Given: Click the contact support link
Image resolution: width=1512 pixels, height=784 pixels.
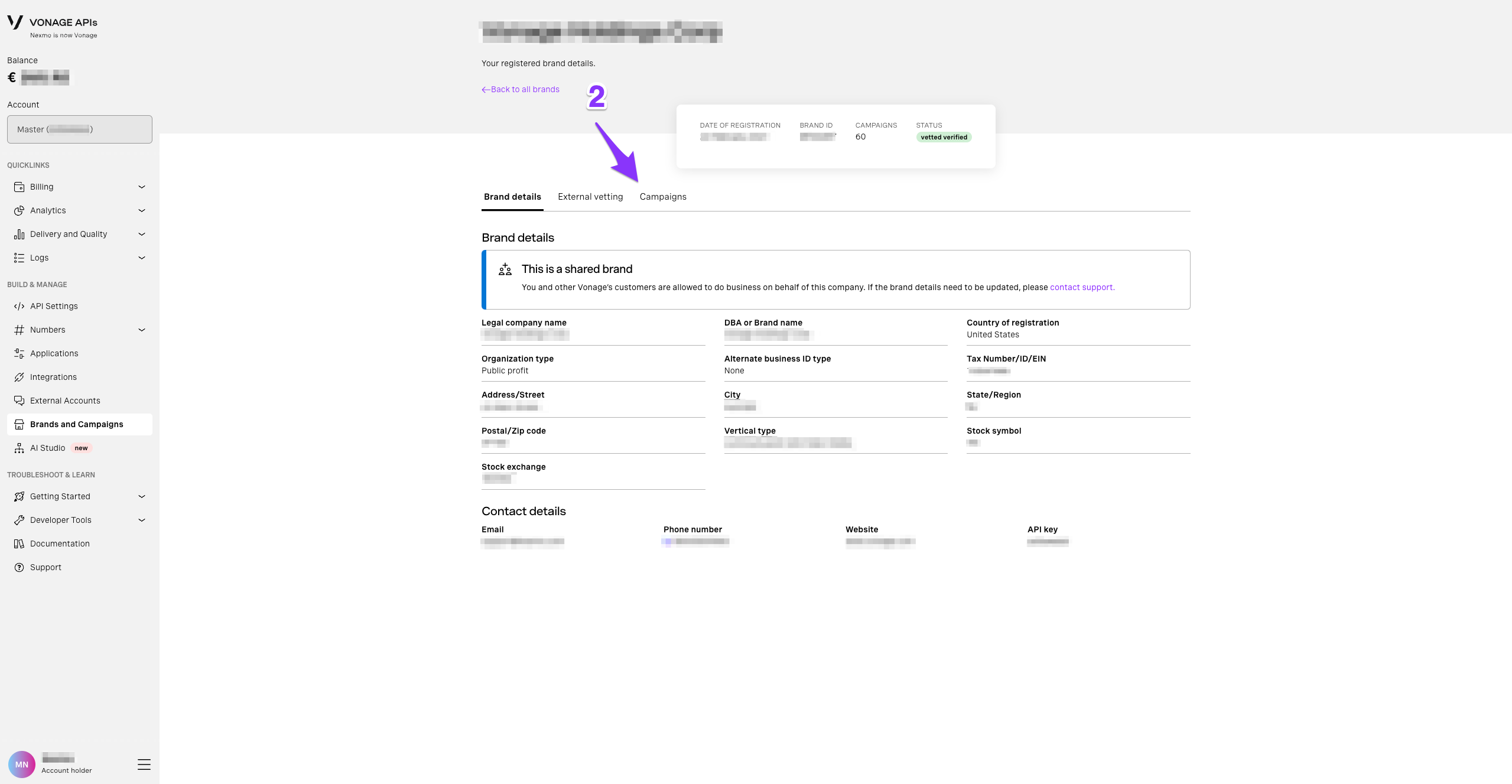Looking at the screenshot, I should pyautogui.click(x=1081, y=287).
